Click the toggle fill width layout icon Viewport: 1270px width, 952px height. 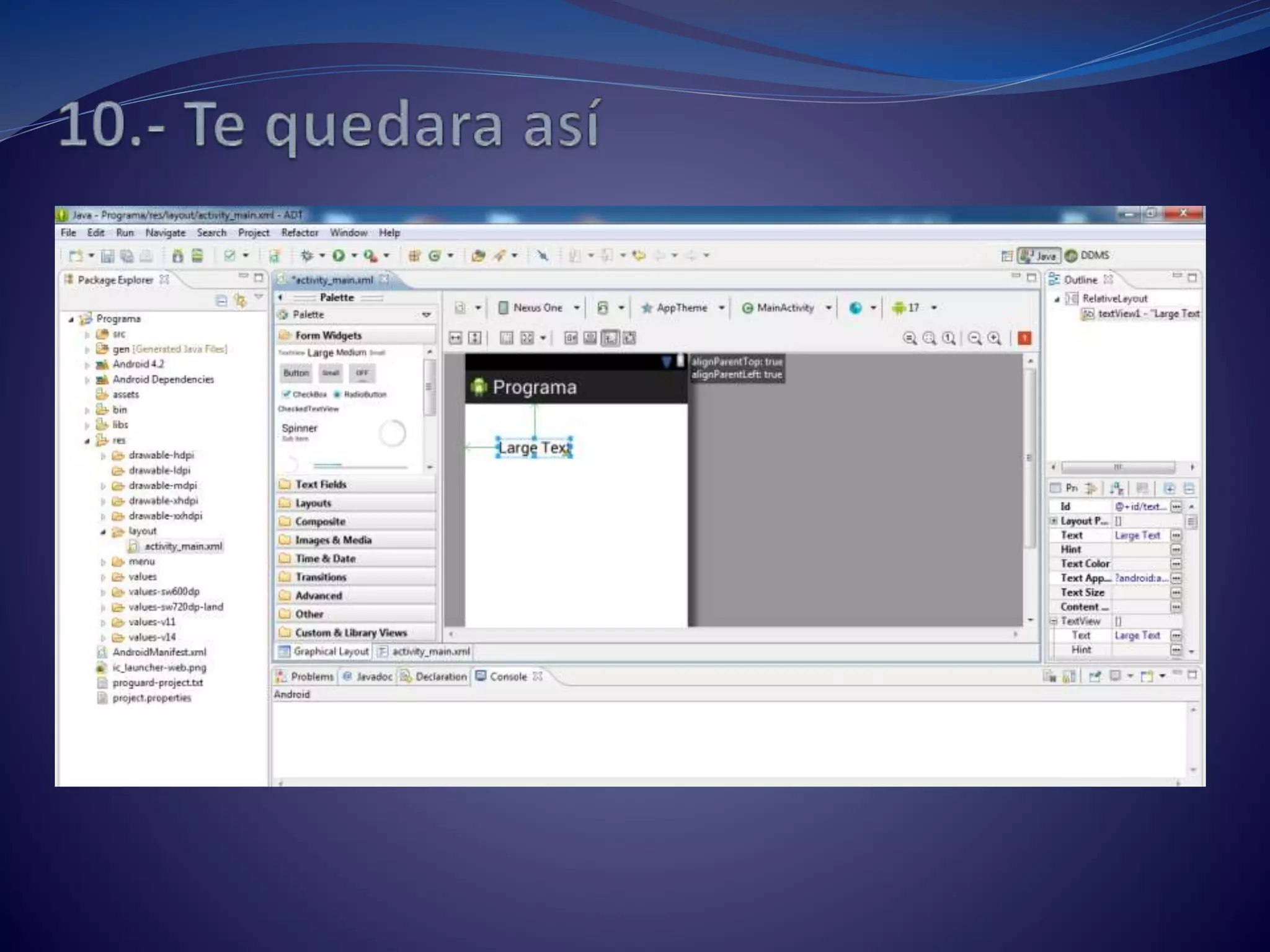456,338
